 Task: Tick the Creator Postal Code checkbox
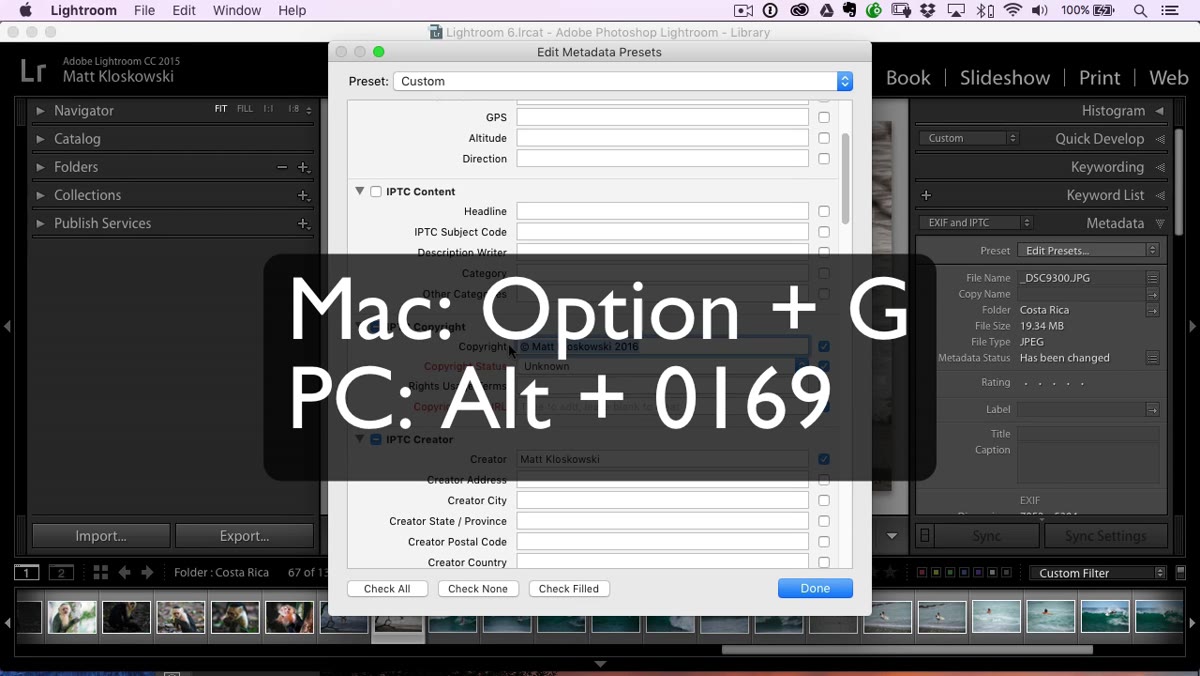pos(824,542)
